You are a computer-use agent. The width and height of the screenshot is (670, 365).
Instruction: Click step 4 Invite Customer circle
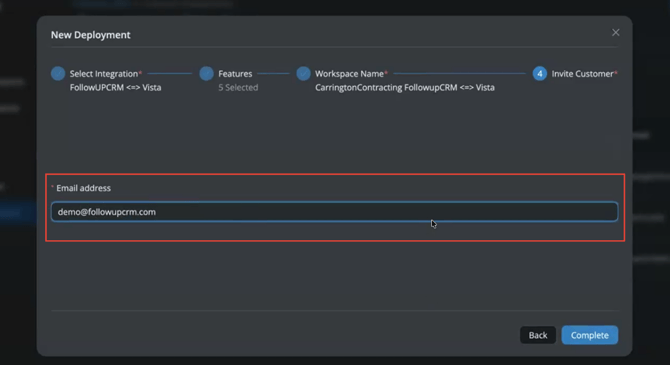coord(540,74)
